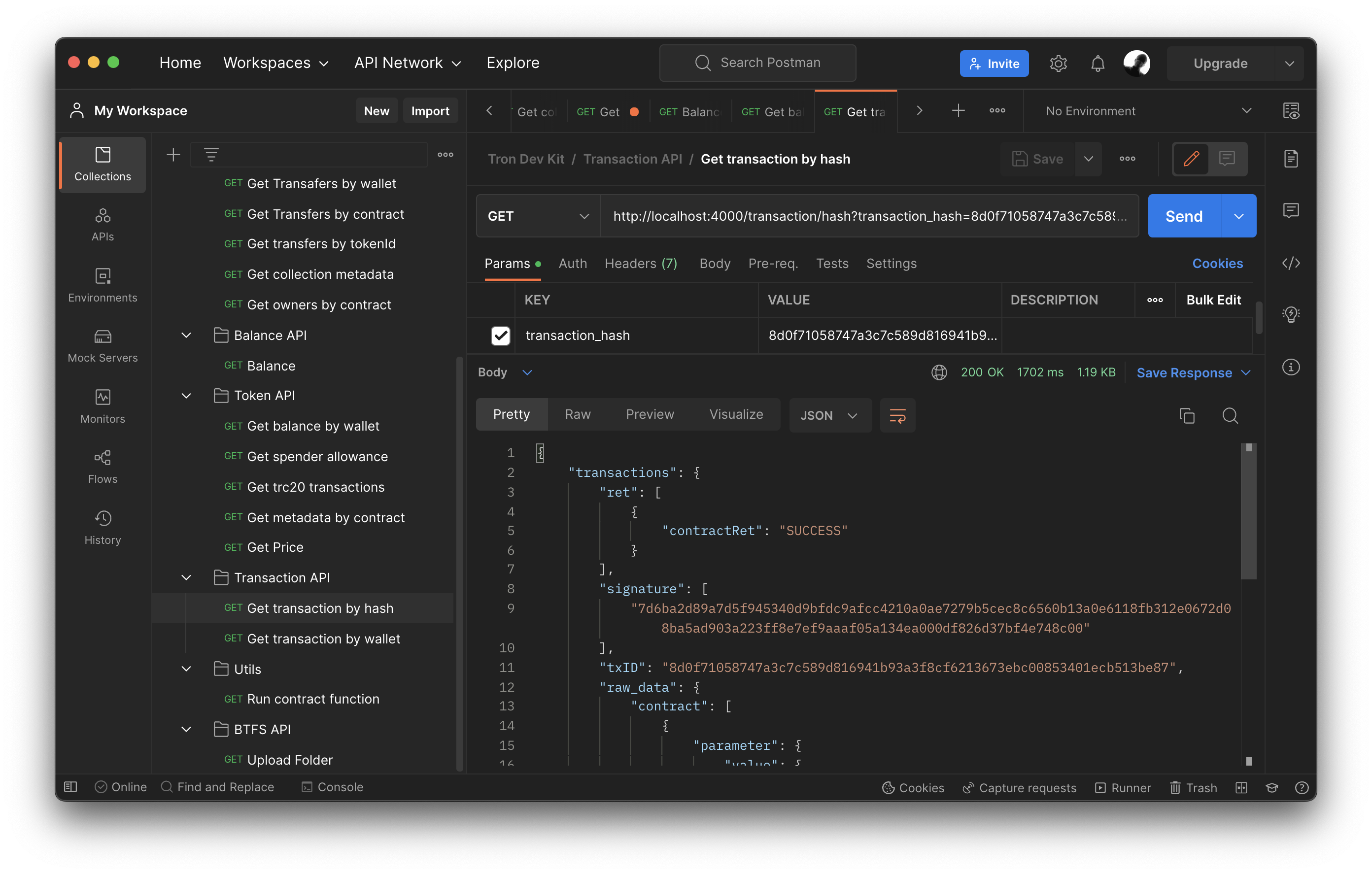Open the GET method dropdown
1372x874 pixels.
tap(537, 216)
